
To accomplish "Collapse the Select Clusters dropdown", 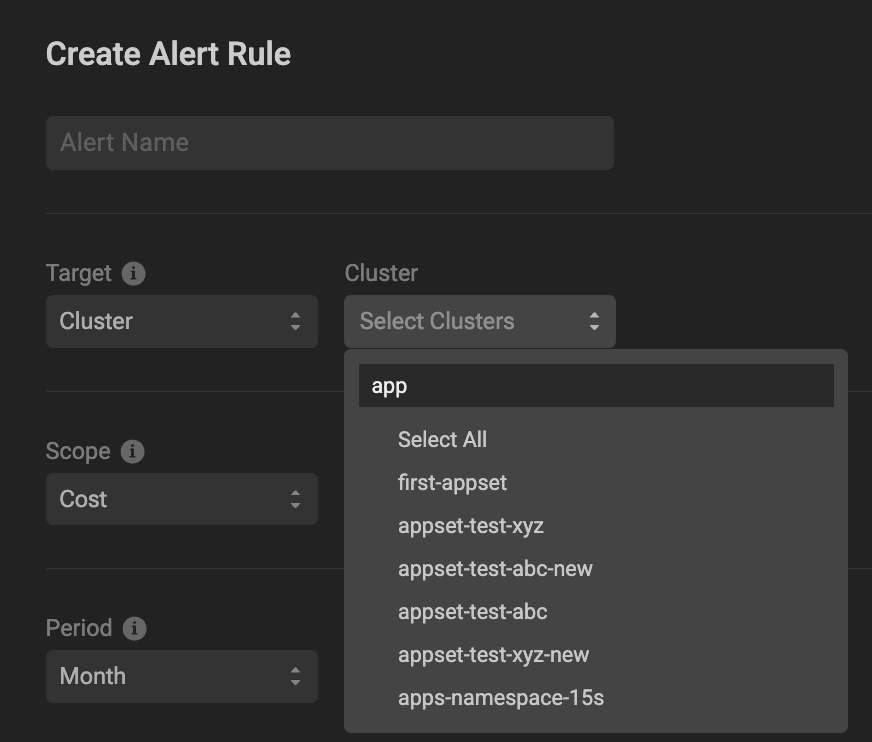I will [479, 321].
